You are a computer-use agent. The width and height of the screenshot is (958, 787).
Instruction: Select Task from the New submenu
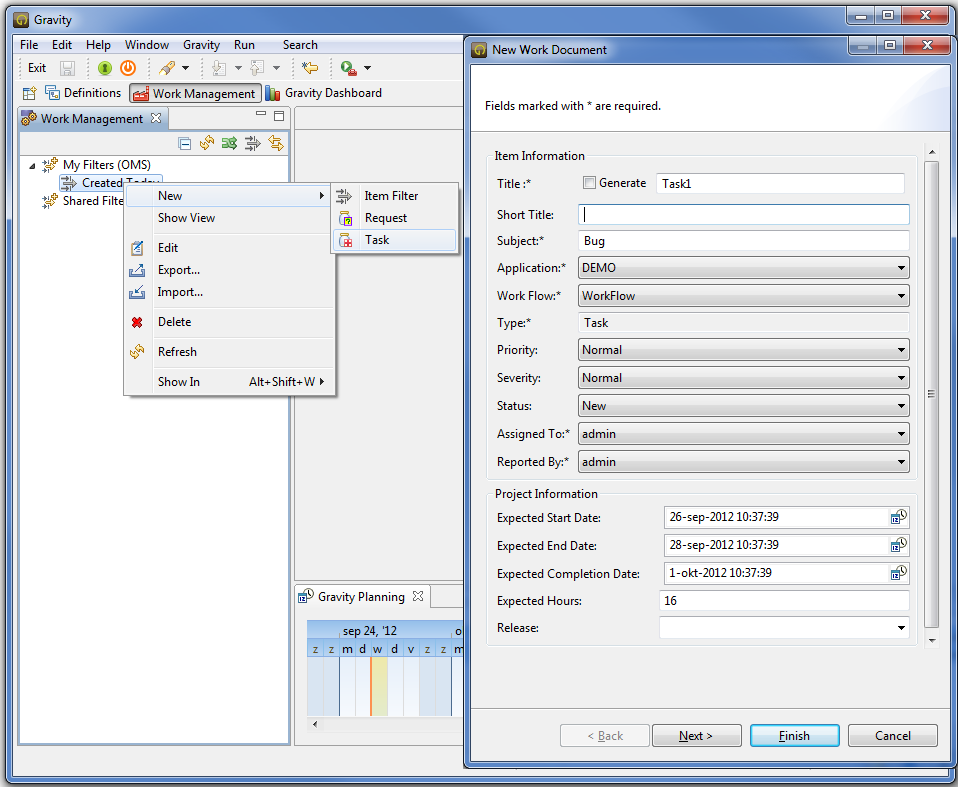tap(377, 240)
